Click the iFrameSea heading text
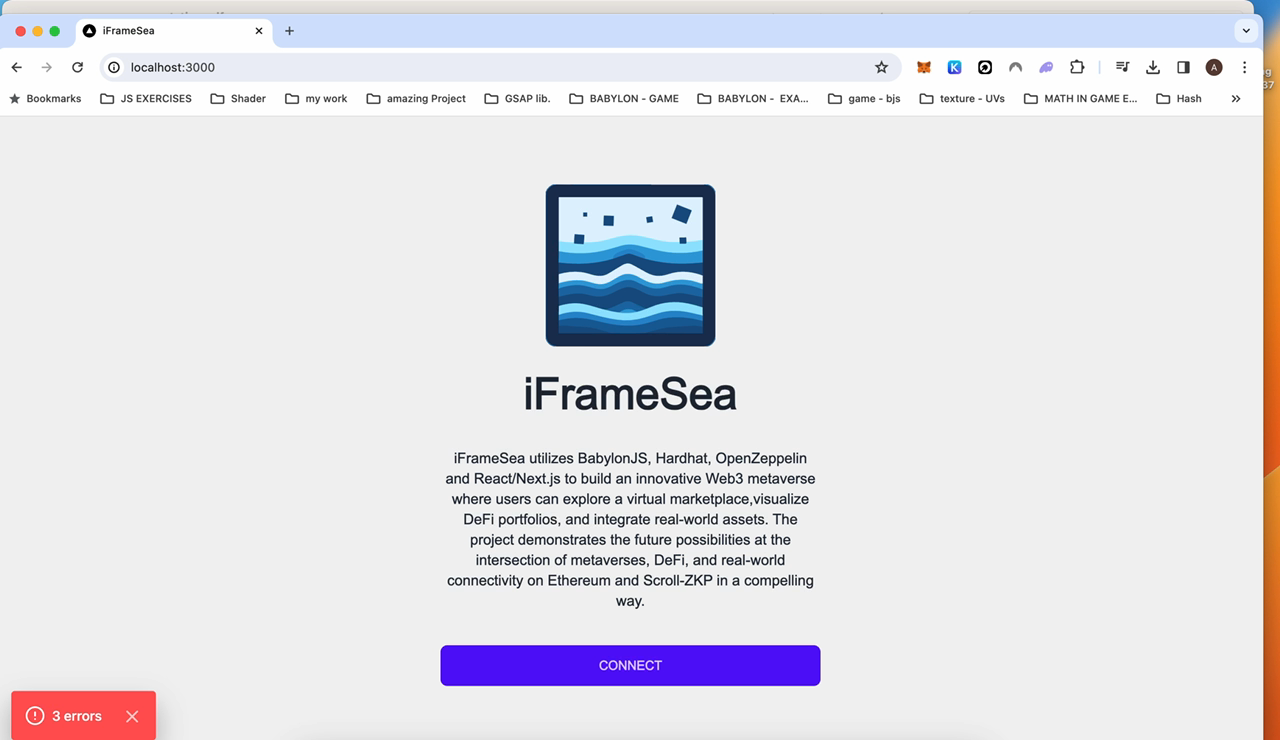The height and width of the screenshot is (740, 1280). click(x=630, y=394)
